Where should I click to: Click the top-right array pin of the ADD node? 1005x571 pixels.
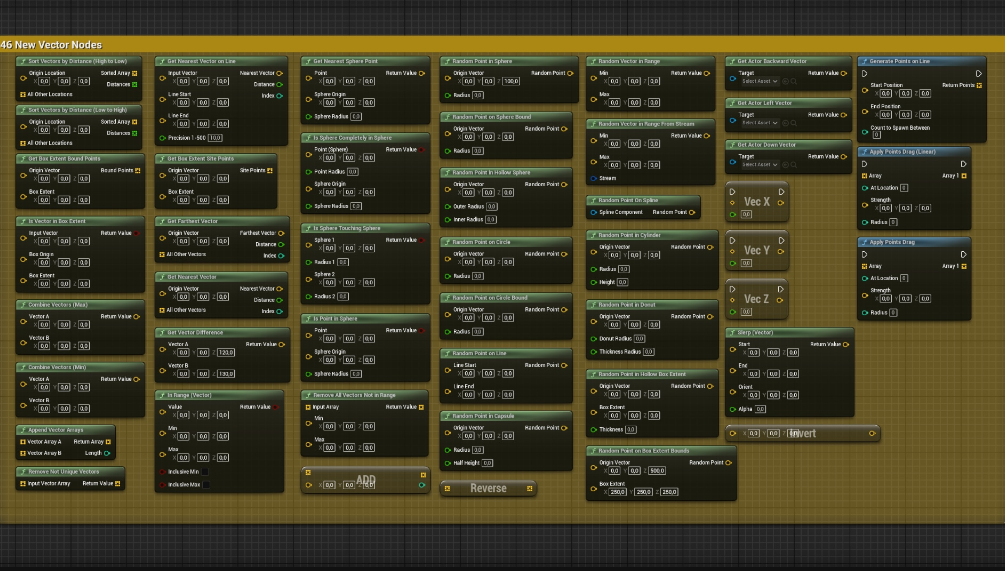423,475
